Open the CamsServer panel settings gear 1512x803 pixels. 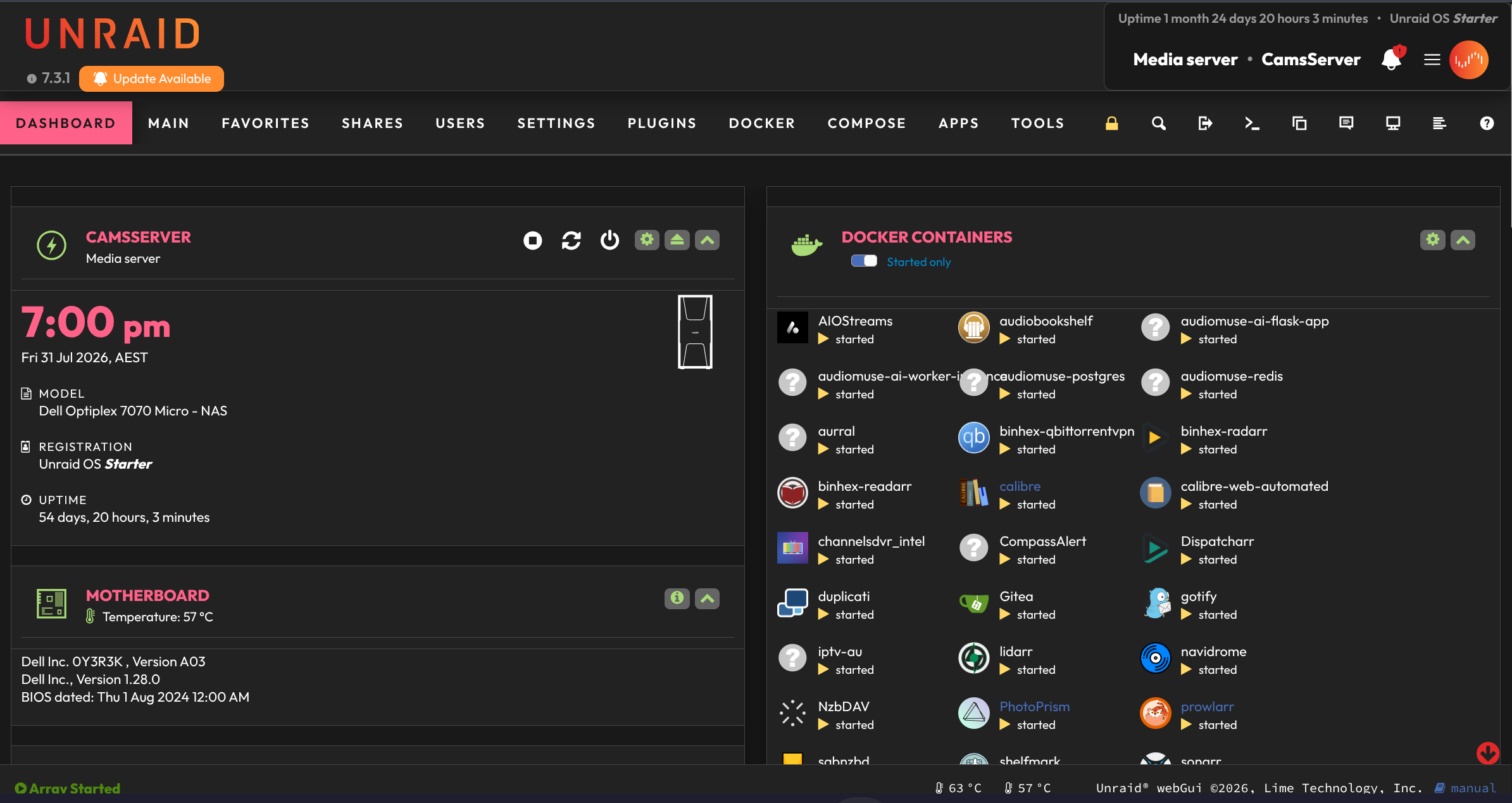(x=647, y=240)
